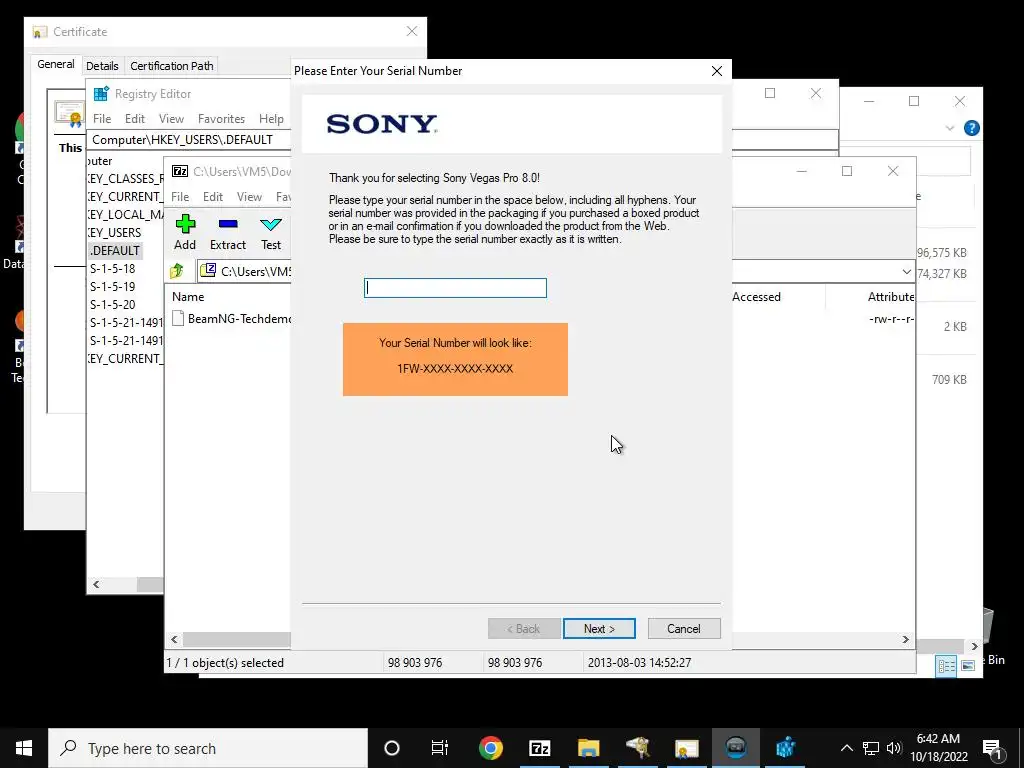Screen dimensions: 1024x768
Task: Open the Edit menu in 7-Zip
Action: [x=213, y=197]
